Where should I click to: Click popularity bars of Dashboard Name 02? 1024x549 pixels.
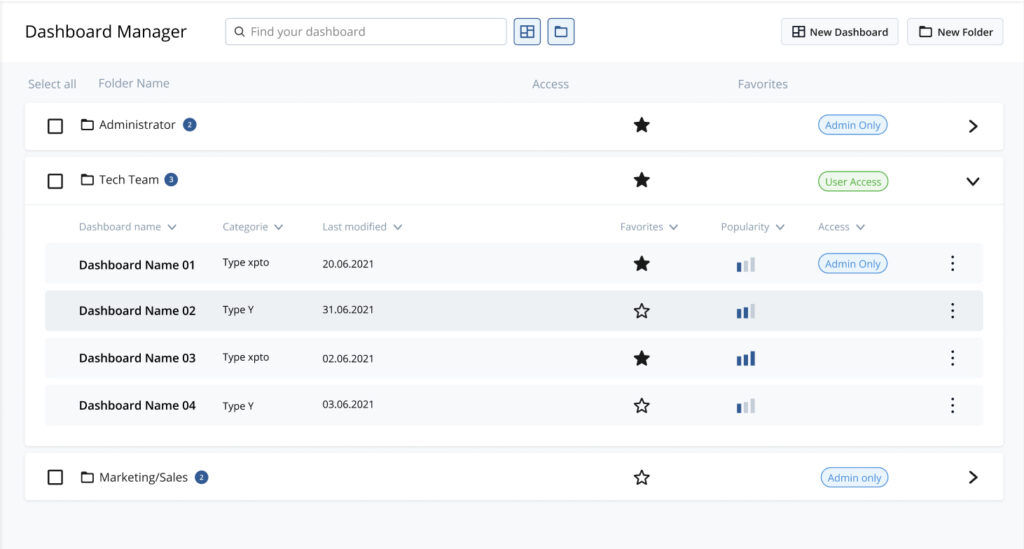745,311
